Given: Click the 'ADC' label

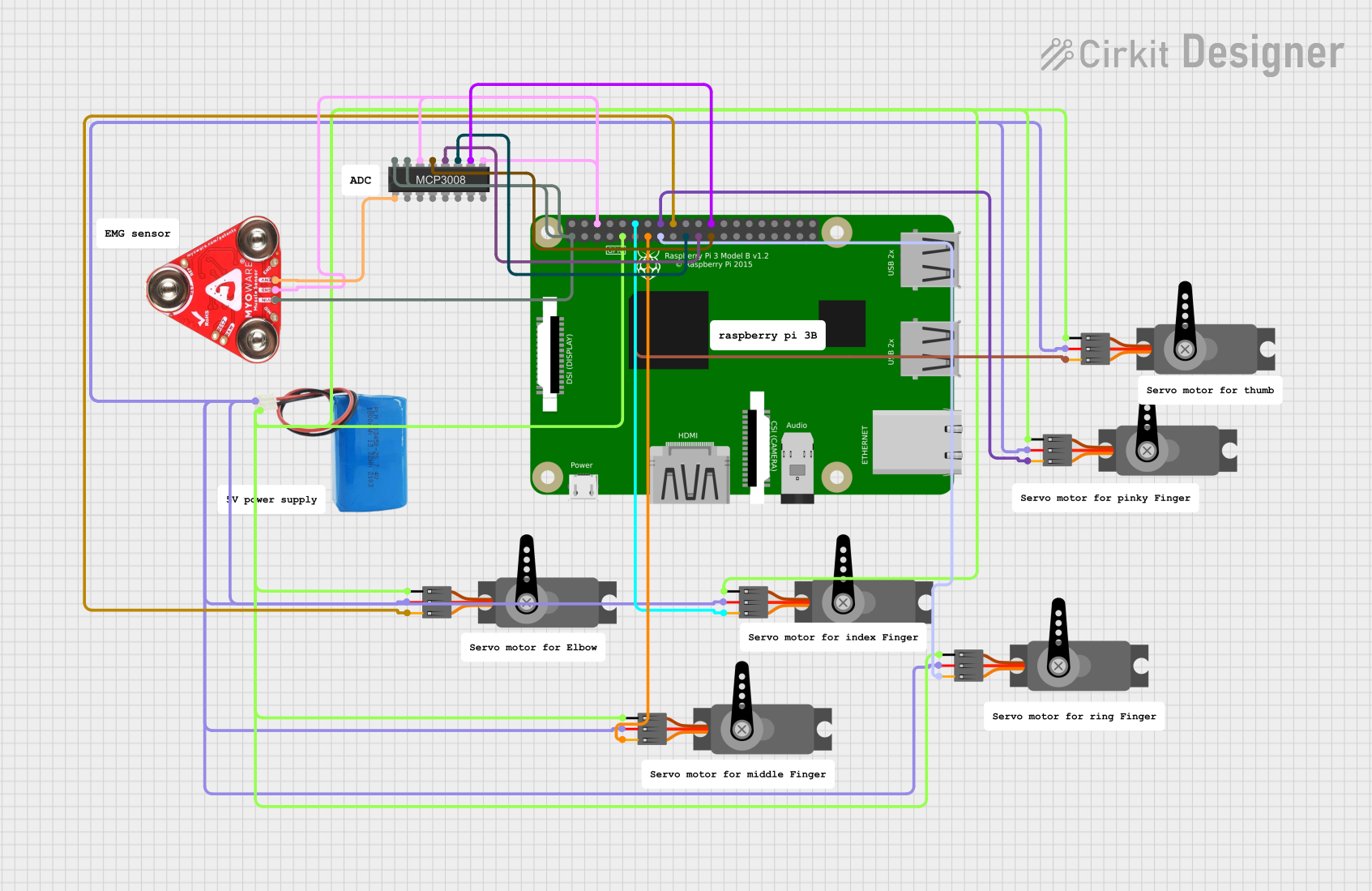Looking at the screenshot, I should (x=361, y=180).
